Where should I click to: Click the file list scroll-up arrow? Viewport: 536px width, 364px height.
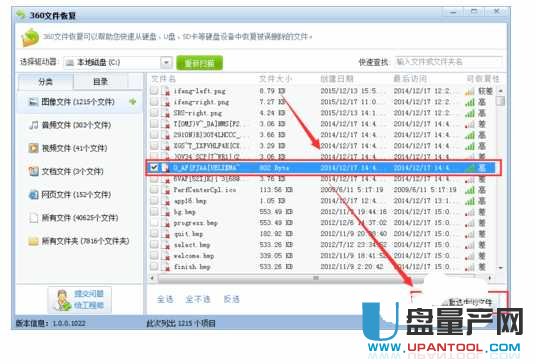500,91
